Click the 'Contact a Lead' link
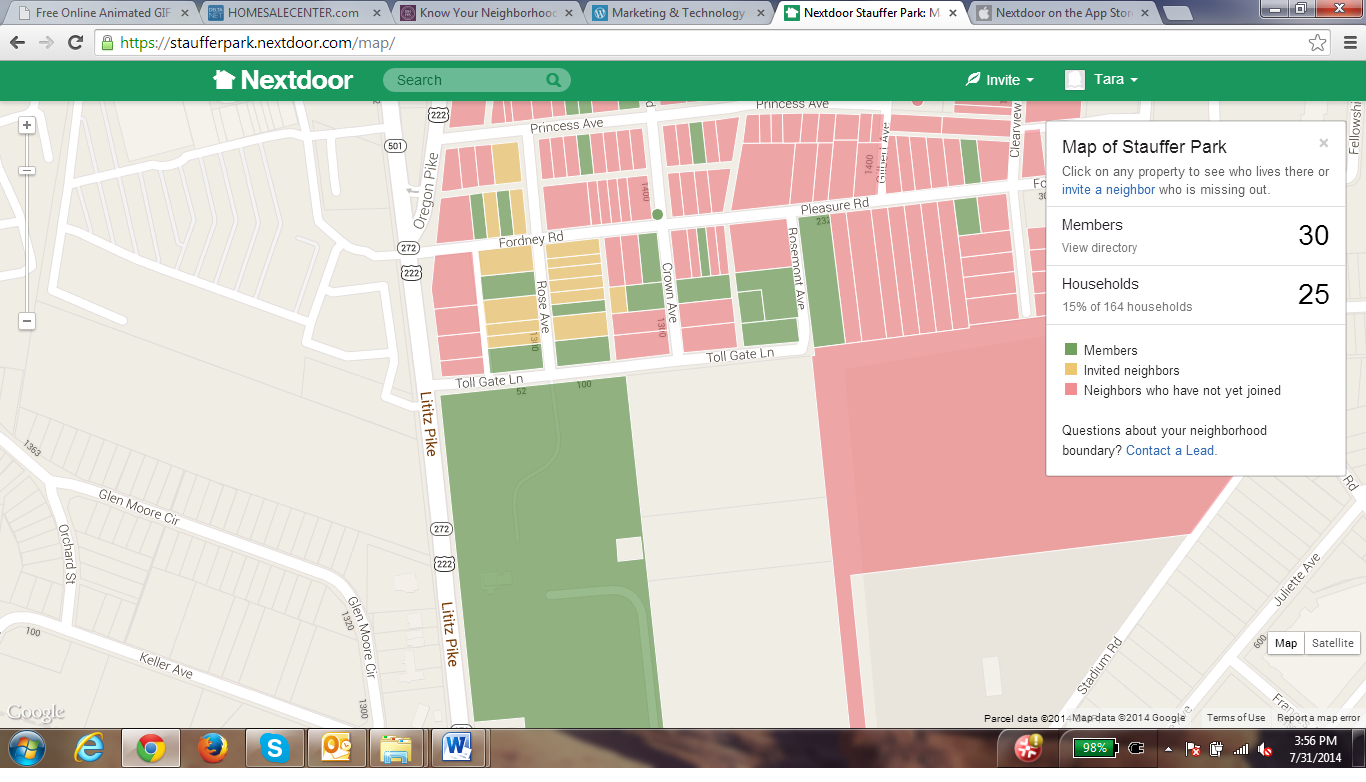Image resolution: width=1366 pixels, height=782 pixels. (x=1170, y=451)
